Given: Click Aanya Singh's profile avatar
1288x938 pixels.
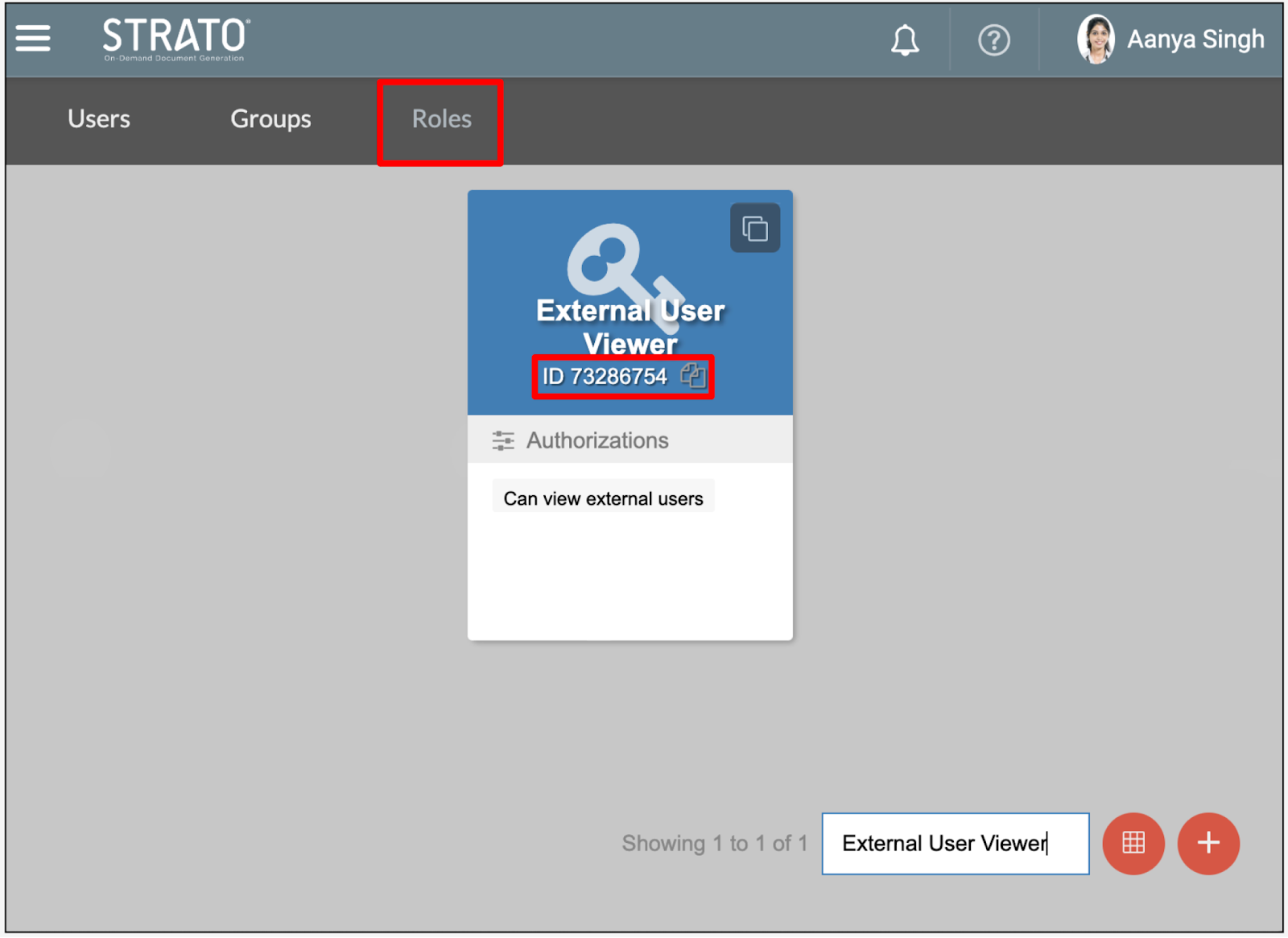Looking at the screenshot, I should [1096, 39].
